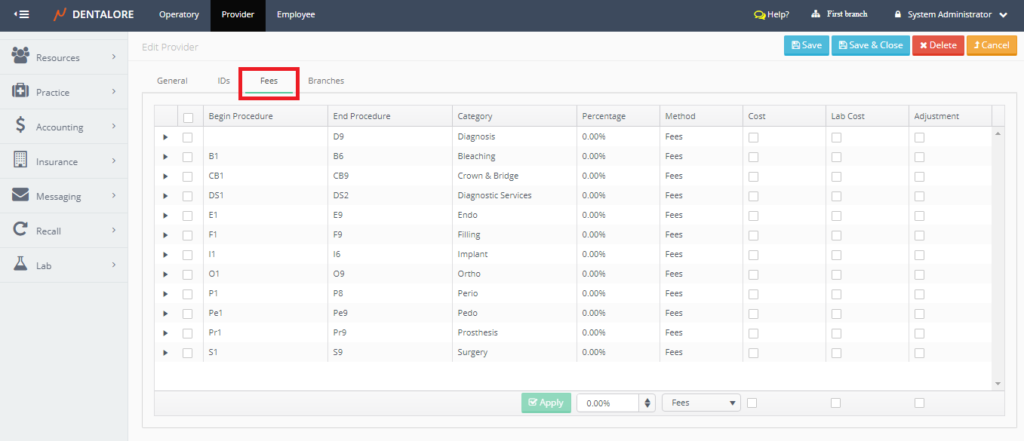The width and height of the screenshot is (1024, 441).
Task: Click the red Delete button
Action: coord(937,45)
